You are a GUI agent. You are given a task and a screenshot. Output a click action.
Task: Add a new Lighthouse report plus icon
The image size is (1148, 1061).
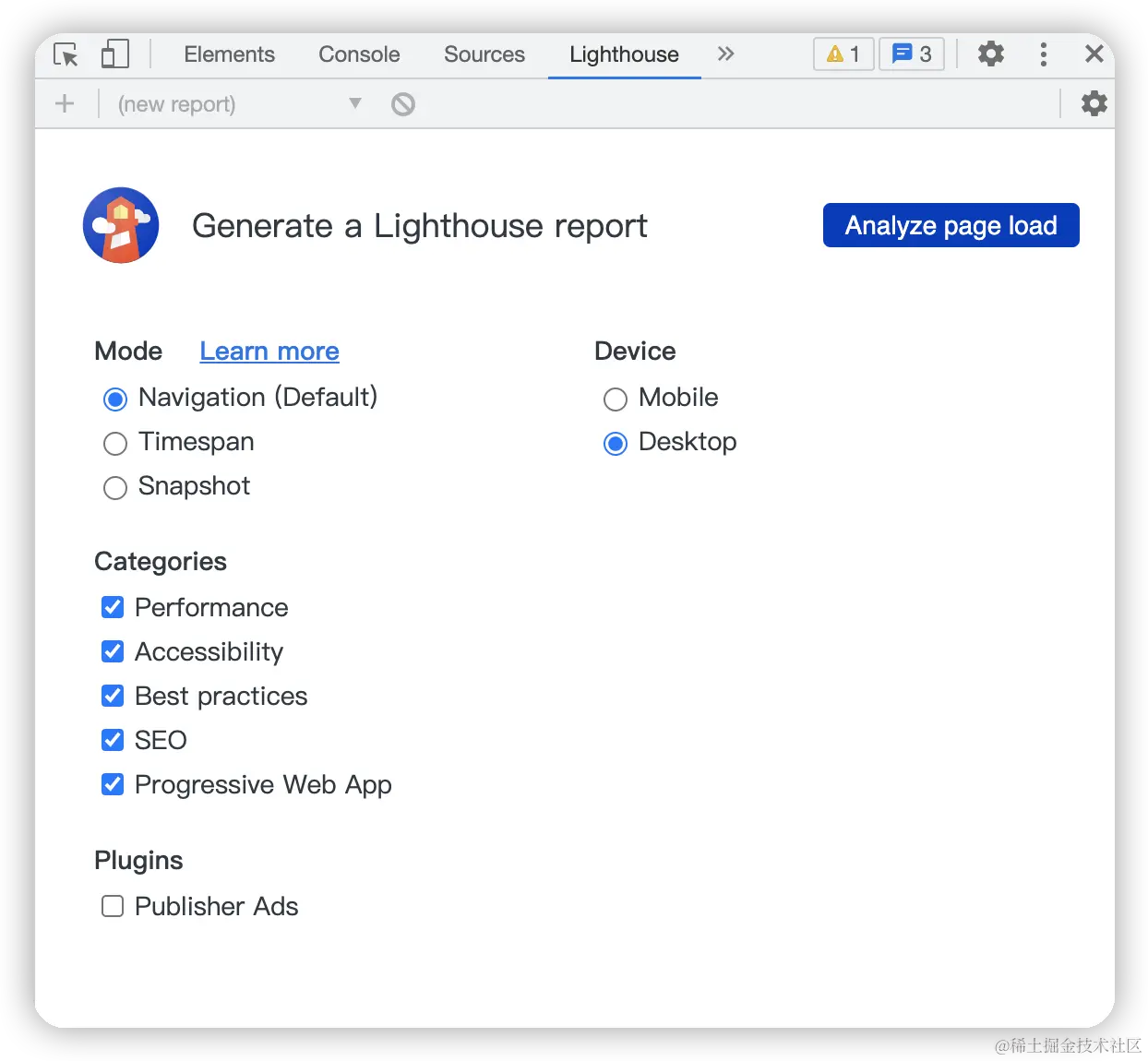click(x=65, y=103)
